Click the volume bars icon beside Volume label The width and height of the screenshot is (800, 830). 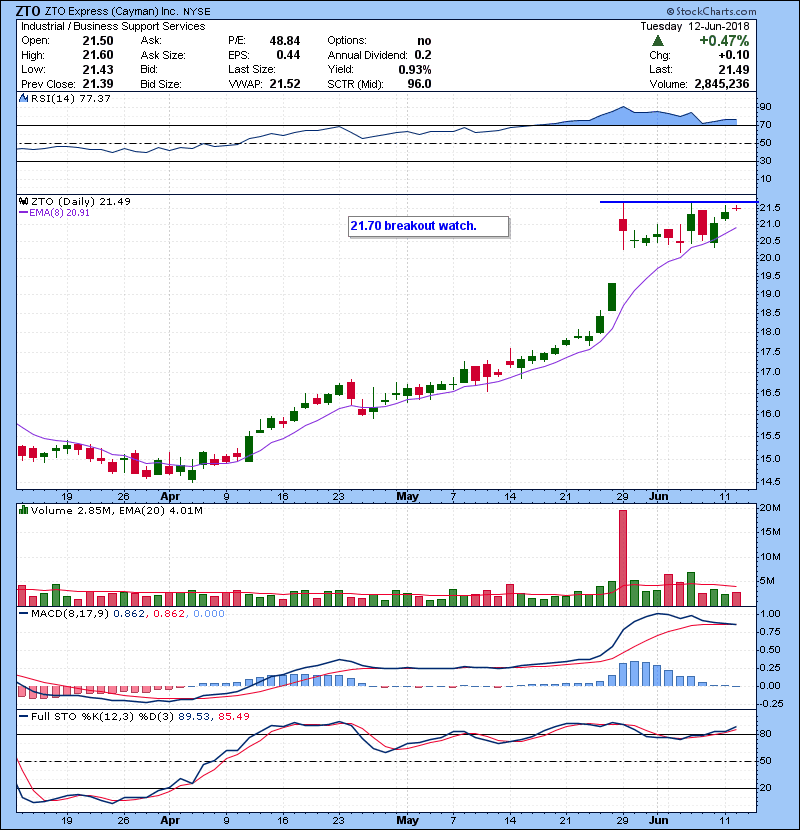(23, 510)
